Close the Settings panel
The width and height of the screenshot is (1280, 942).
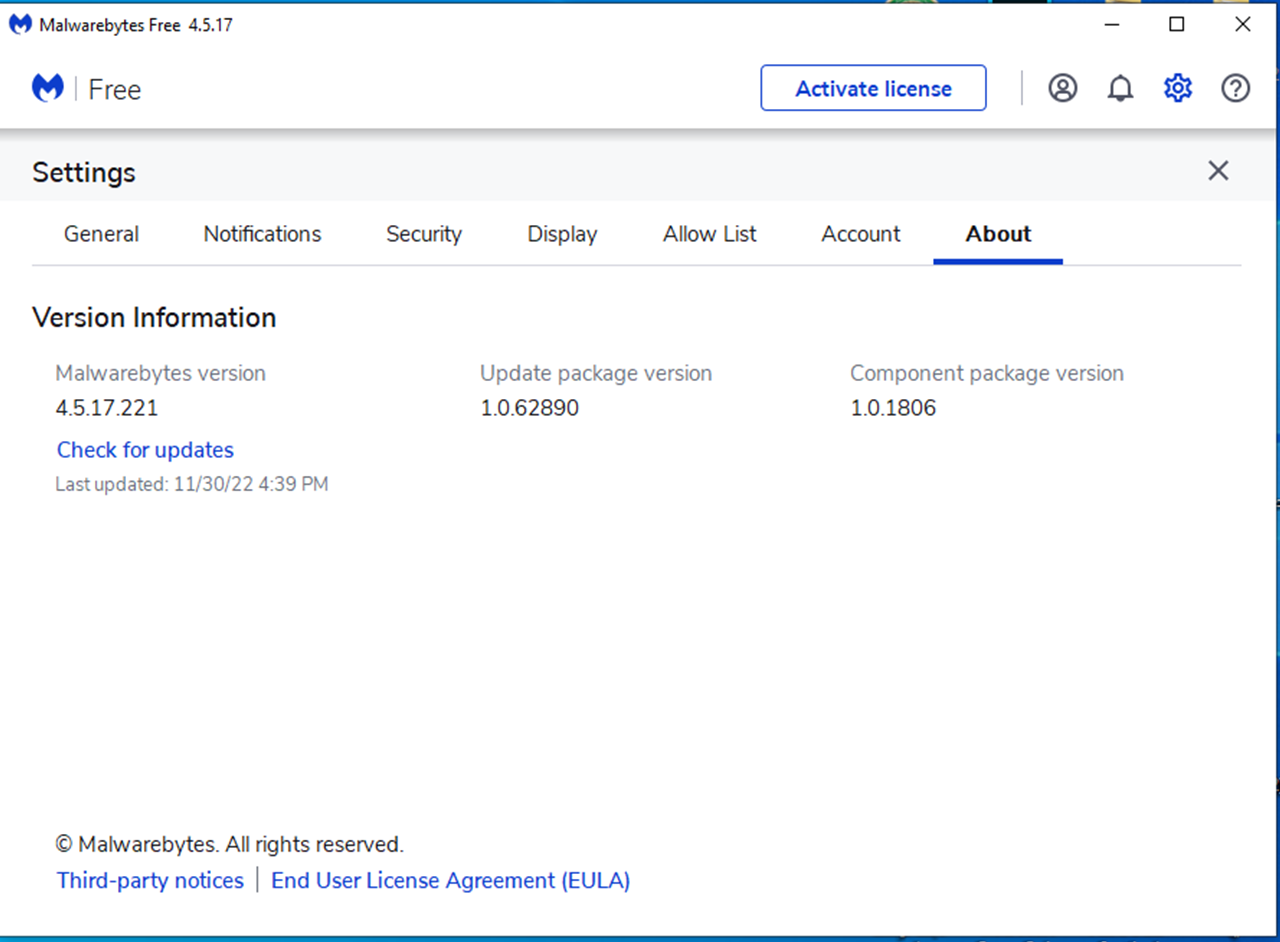[x=1218, y=171]
